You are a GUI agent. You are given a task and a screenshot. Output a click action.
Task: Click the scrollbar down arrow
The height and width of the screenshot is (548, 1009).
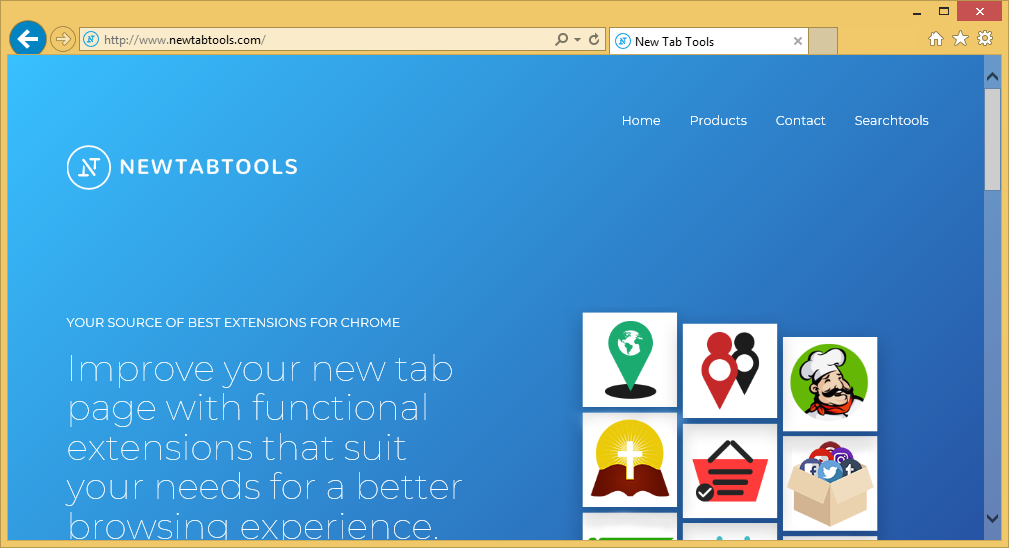[992, 518]
